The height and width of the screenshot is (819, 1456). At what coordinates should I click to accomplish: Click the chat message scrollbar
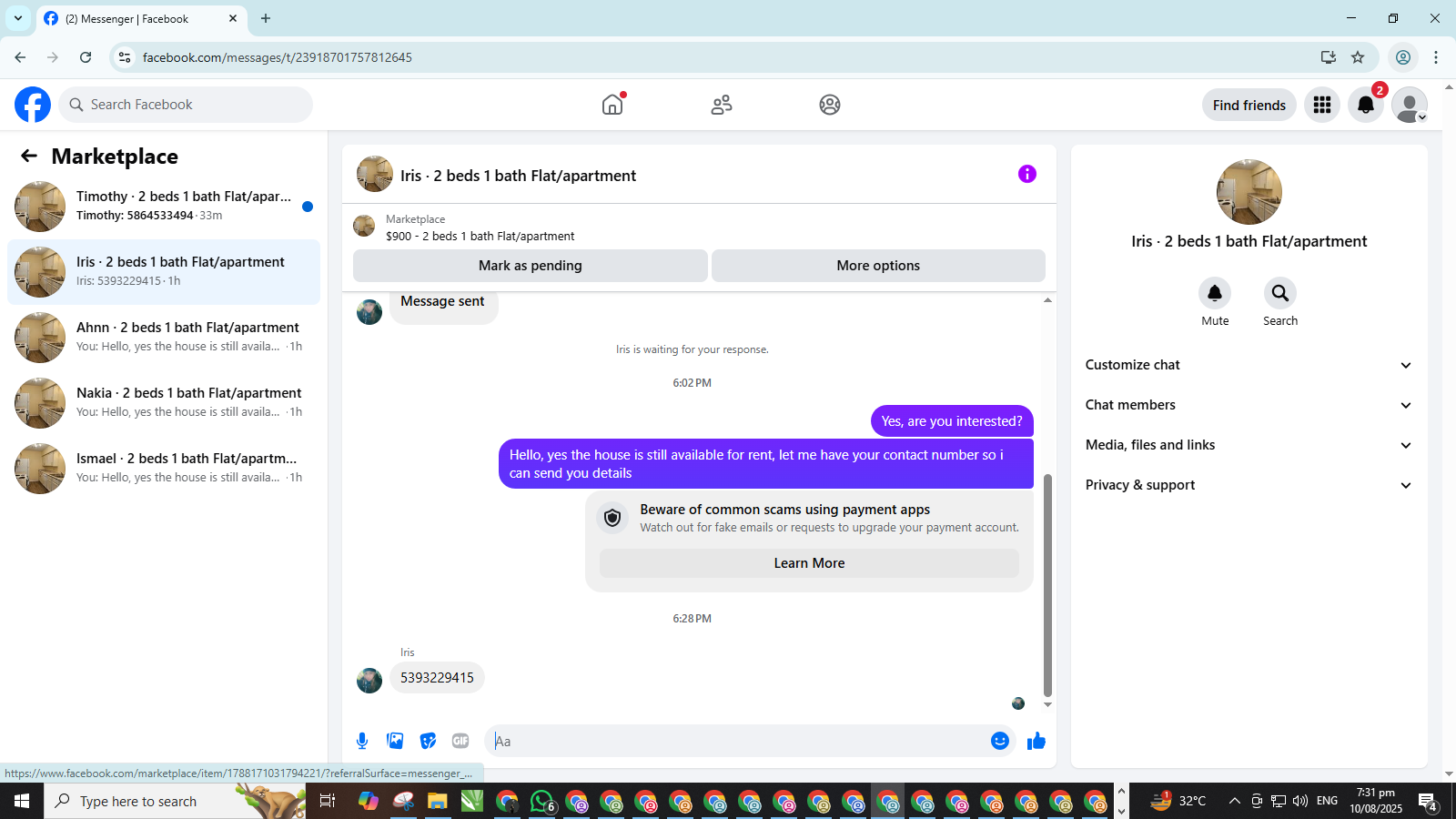[x=1047, y=585]
